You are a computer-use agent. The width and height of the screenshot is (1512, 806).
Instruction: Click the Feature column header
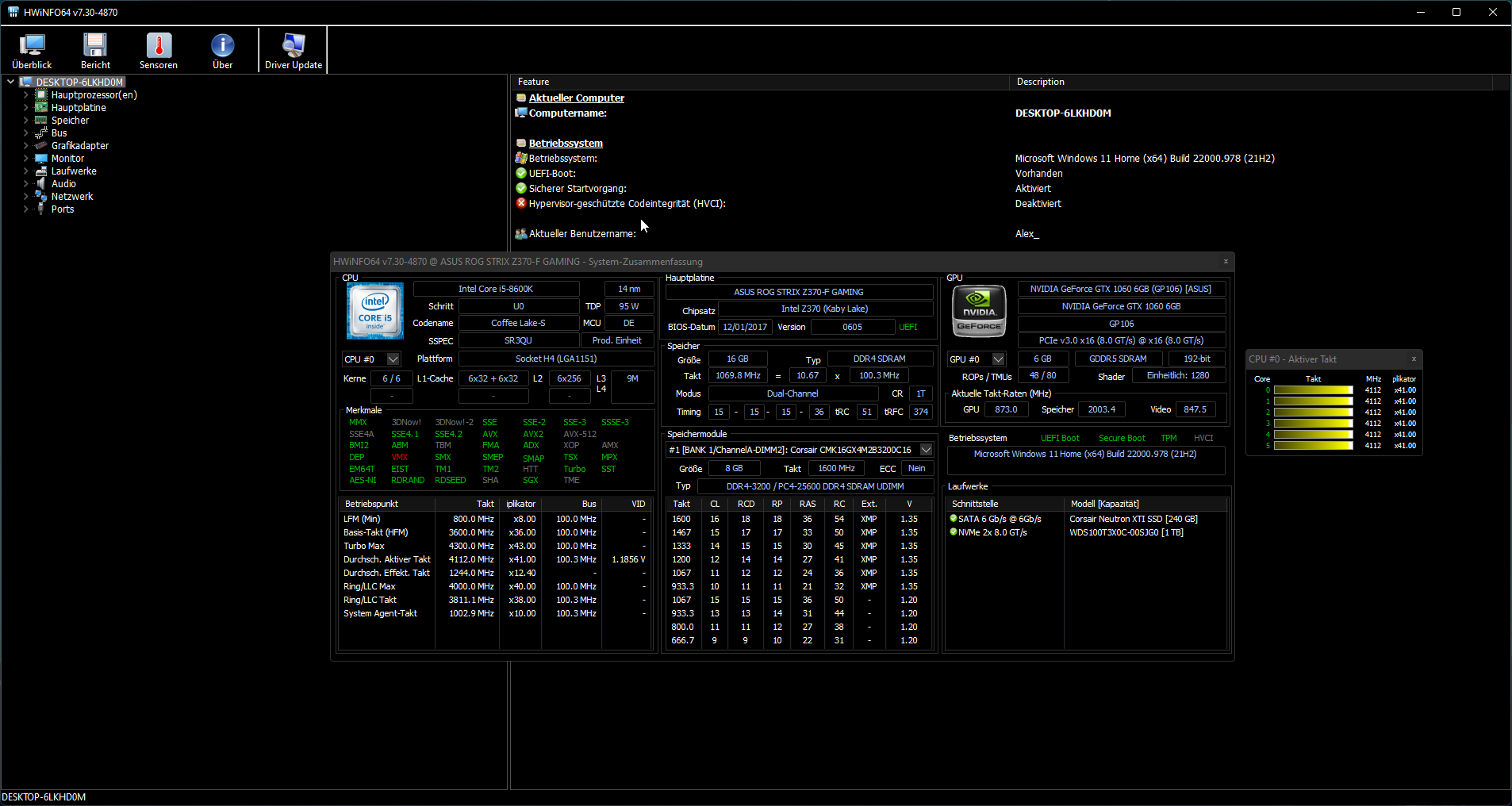pos(759,82)
